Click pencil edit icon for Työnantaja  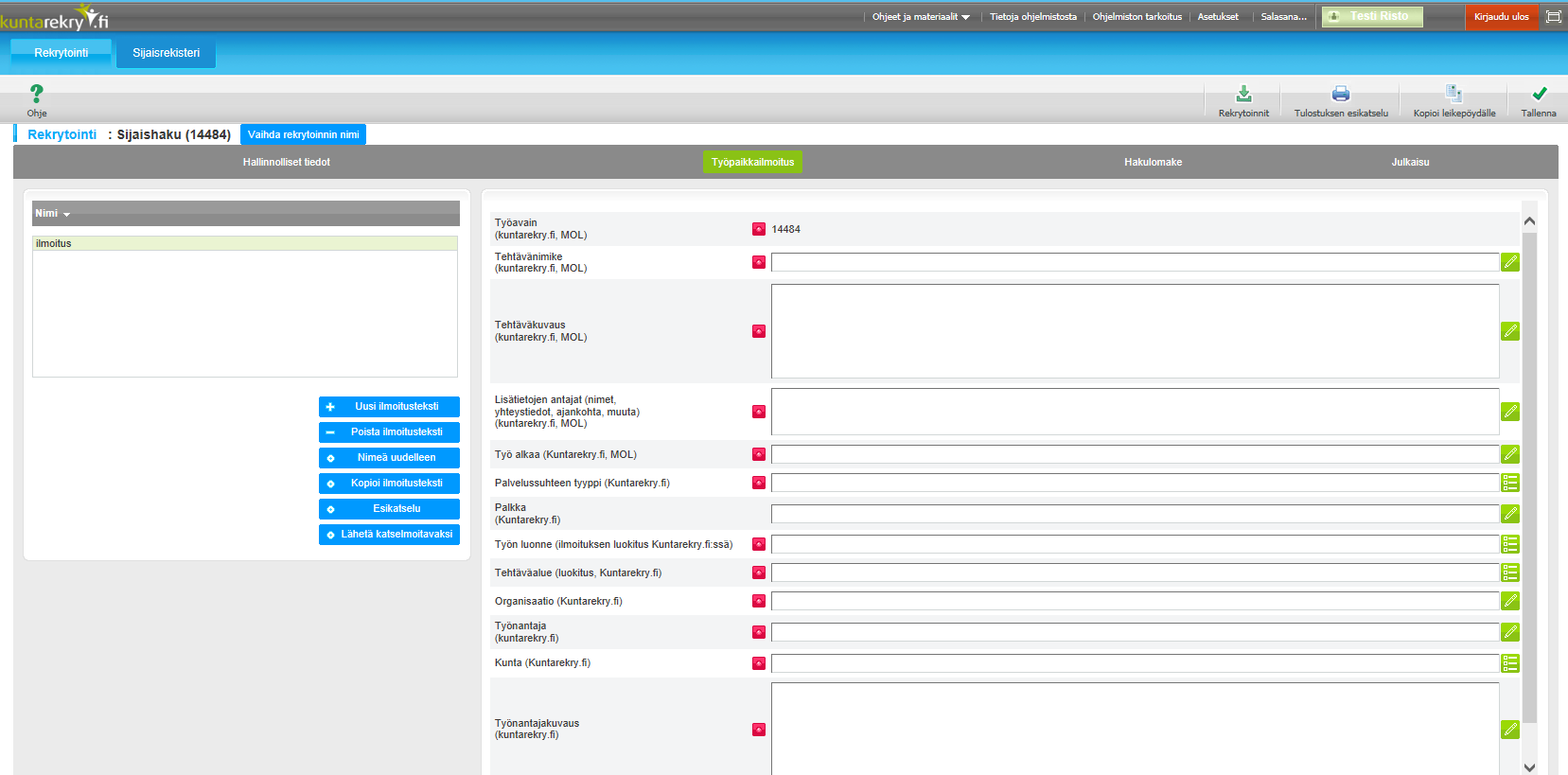click(1510, 632)
